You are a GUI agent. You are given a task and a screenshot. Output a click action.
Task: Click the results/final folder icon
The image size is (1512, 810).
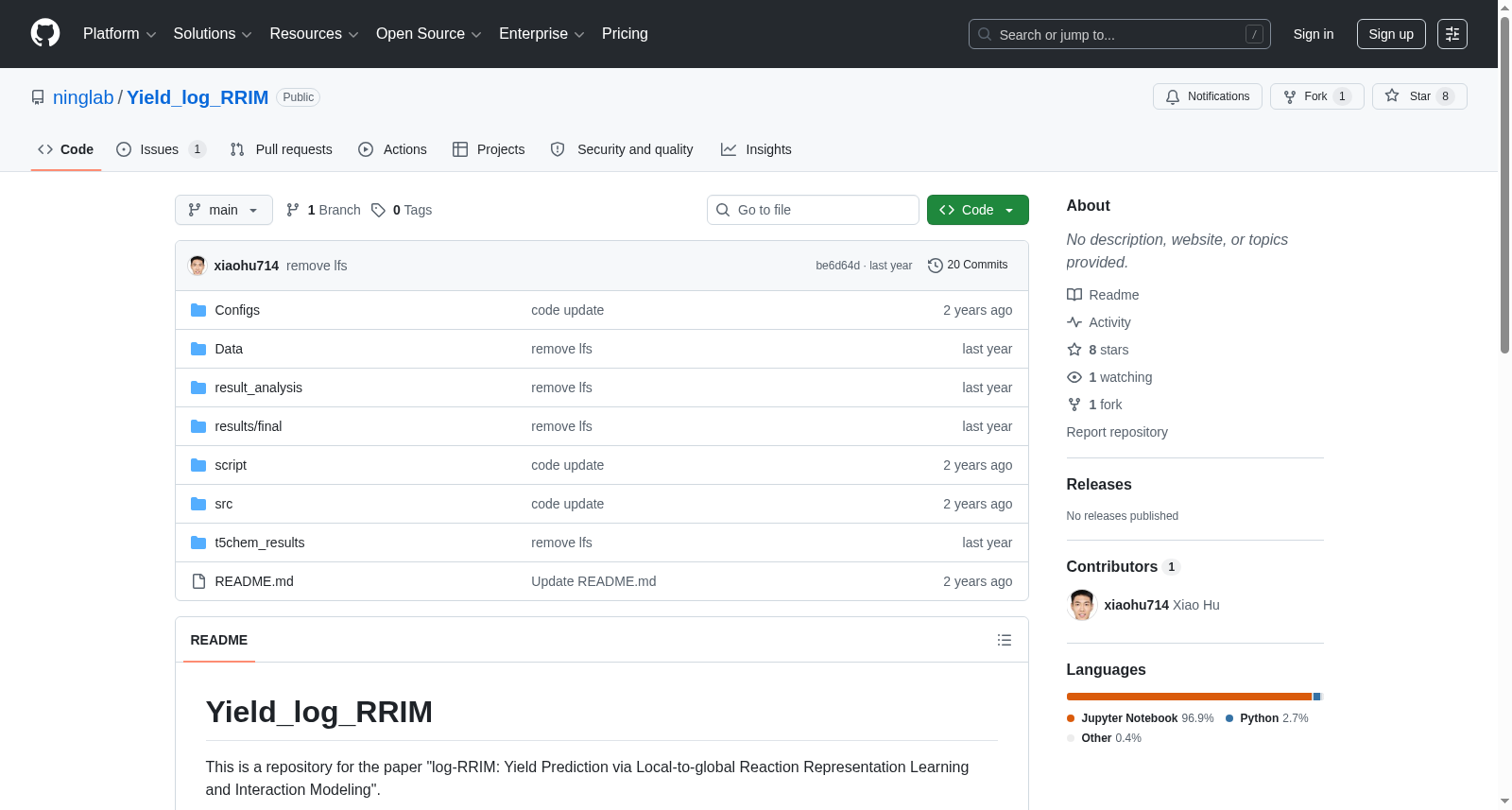point(198,426)
